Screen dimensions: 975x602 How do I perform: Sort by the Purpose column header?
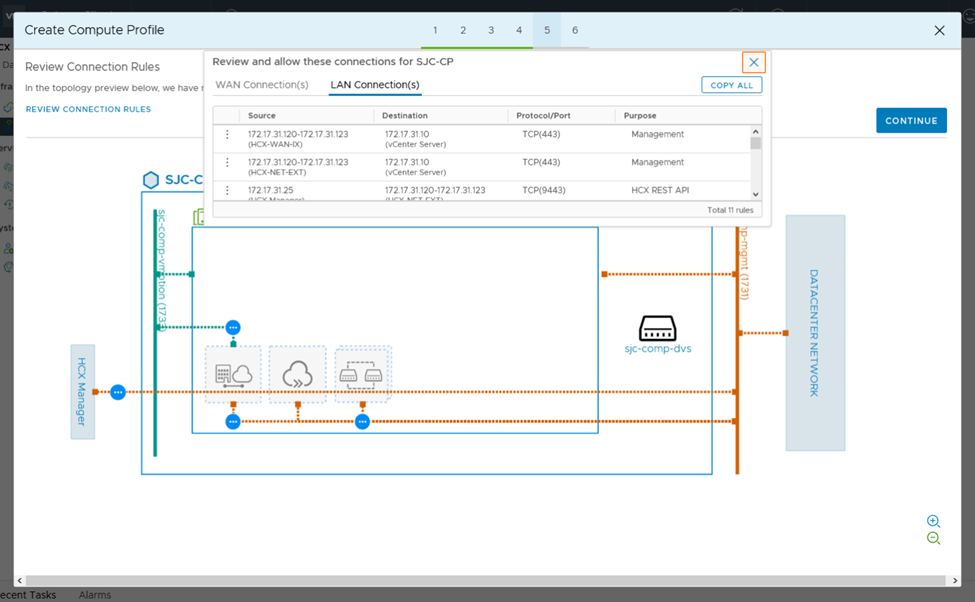(640, 116)
